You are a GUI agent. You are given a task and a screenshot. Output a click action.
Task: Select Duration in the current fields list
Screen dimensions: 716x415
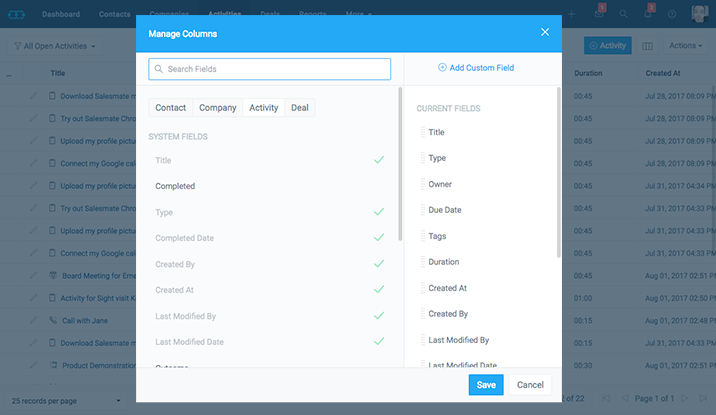point(443,262)
